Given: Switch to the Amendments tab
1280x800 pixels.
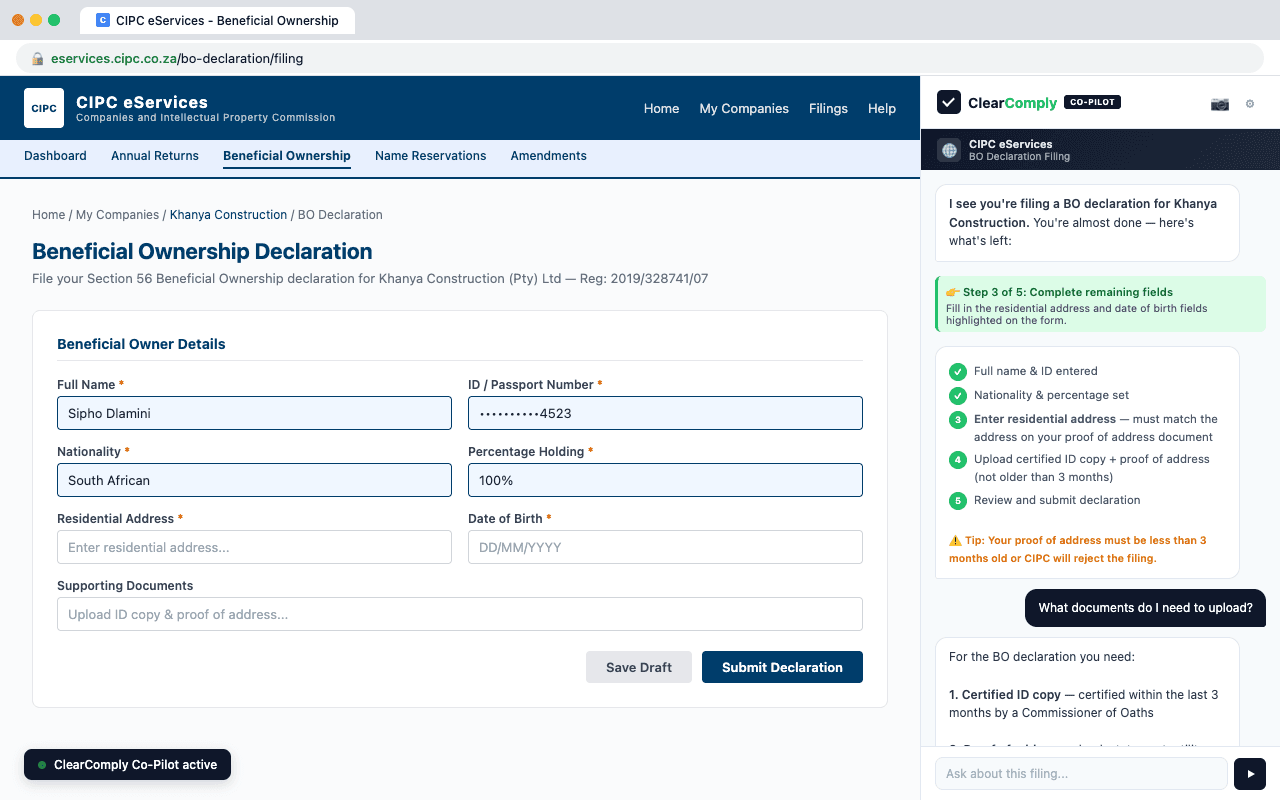Looking at the screenshot, I should pyautogui.click(x=549, y=156).
